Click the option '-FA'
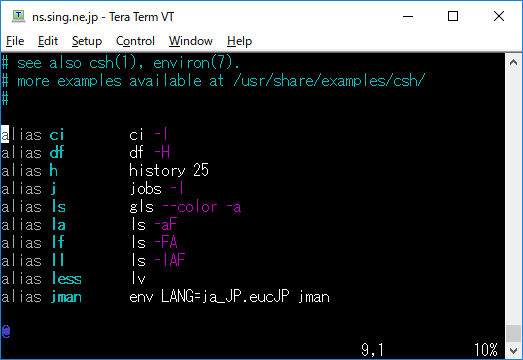Image resolution: width=523 pixels, height=360 pixels. coord(166,243)
